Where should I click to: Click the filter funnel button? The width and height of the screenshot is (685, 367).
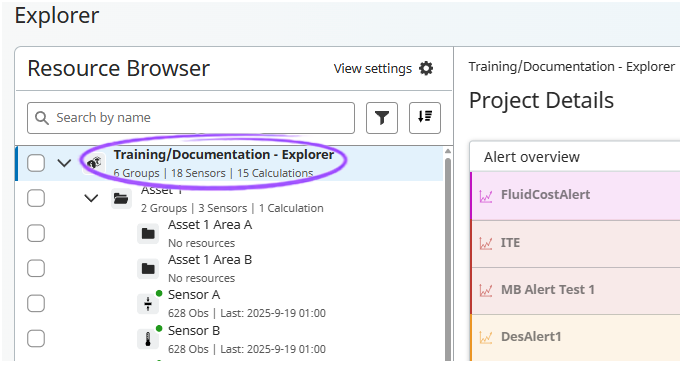382,118
